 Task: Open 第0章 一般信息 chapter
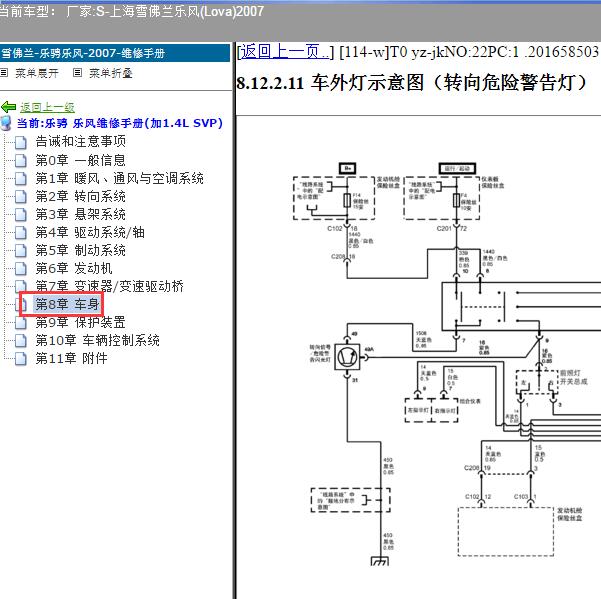80,160
